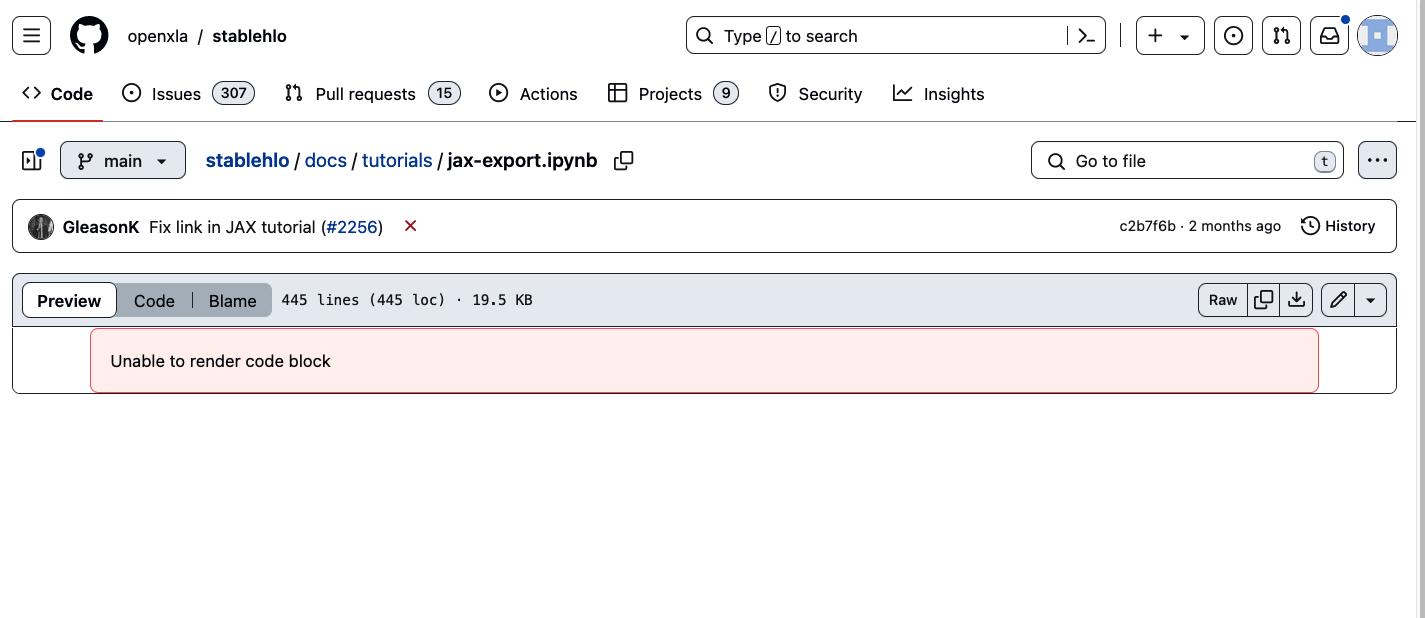Open the hamburger navigation menu

click(x=31, y=36)
